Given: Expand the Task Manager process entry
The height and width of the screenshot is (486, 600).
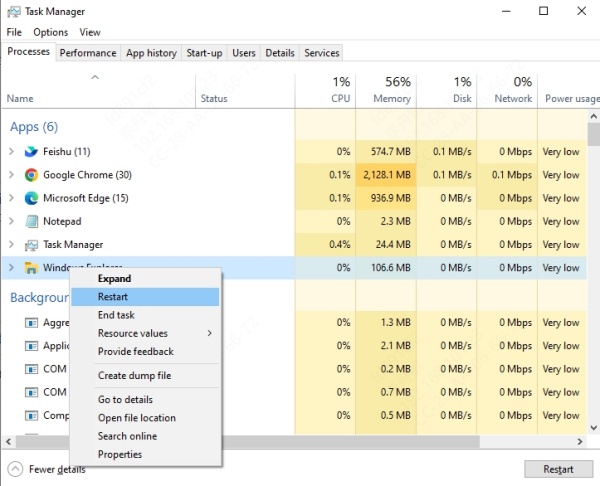Looking at the screenshot, I should pyautogui.click(x=11, y=245).
